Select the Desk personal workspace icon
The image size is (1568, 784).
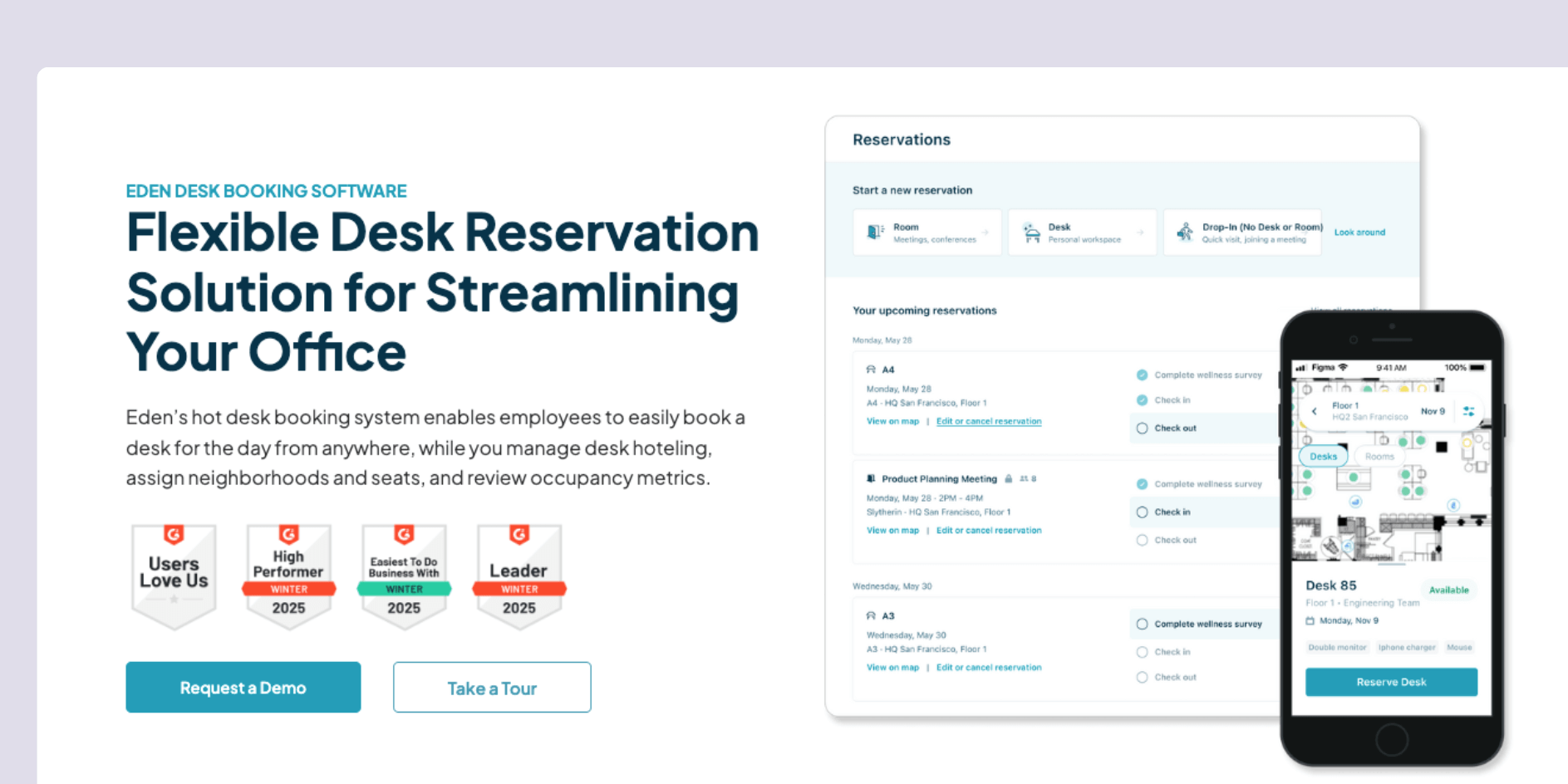click(x=1031, y=233)
